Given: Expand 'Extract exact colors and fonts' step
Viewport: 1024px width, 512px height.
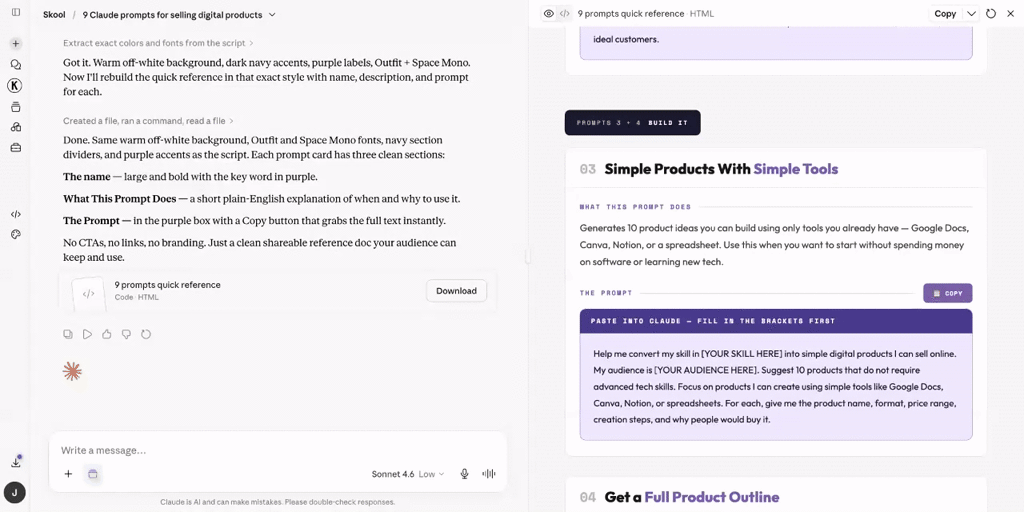Looking at the screenshot, I should pos(158,43).
